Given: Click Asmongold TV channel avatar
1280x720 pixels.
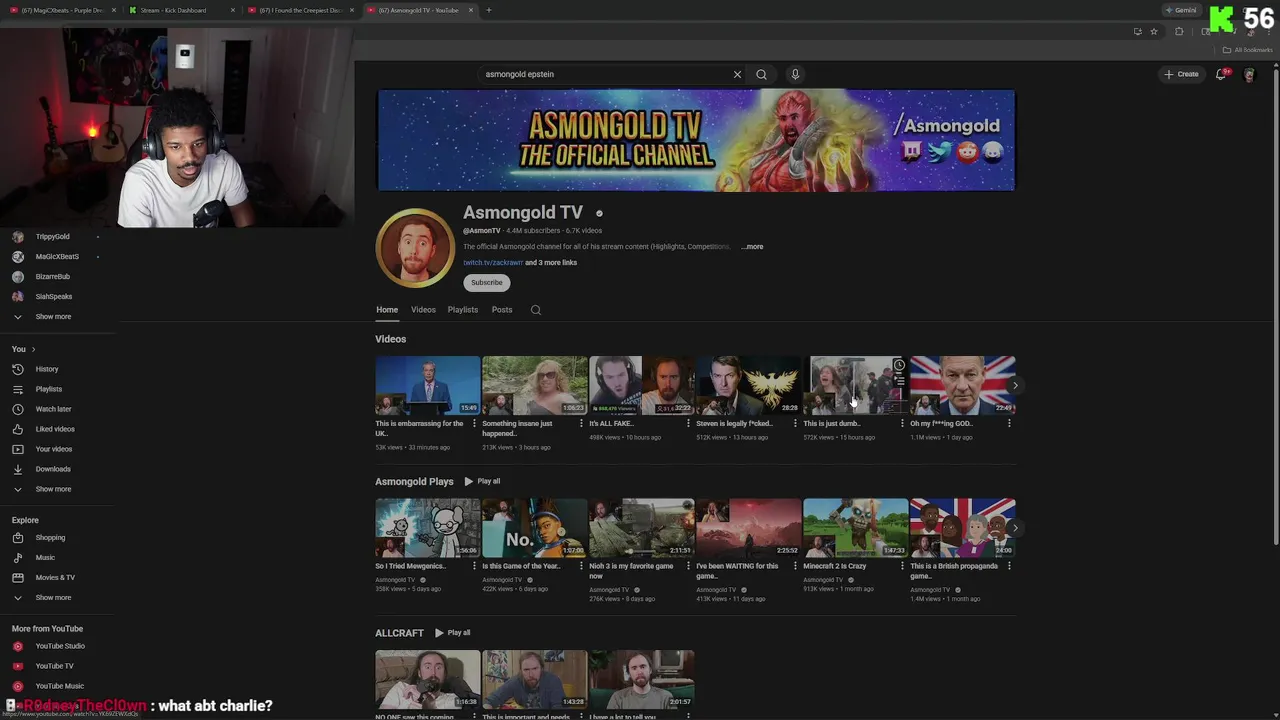Looking at the screenshot, I should tap(414, 248).
